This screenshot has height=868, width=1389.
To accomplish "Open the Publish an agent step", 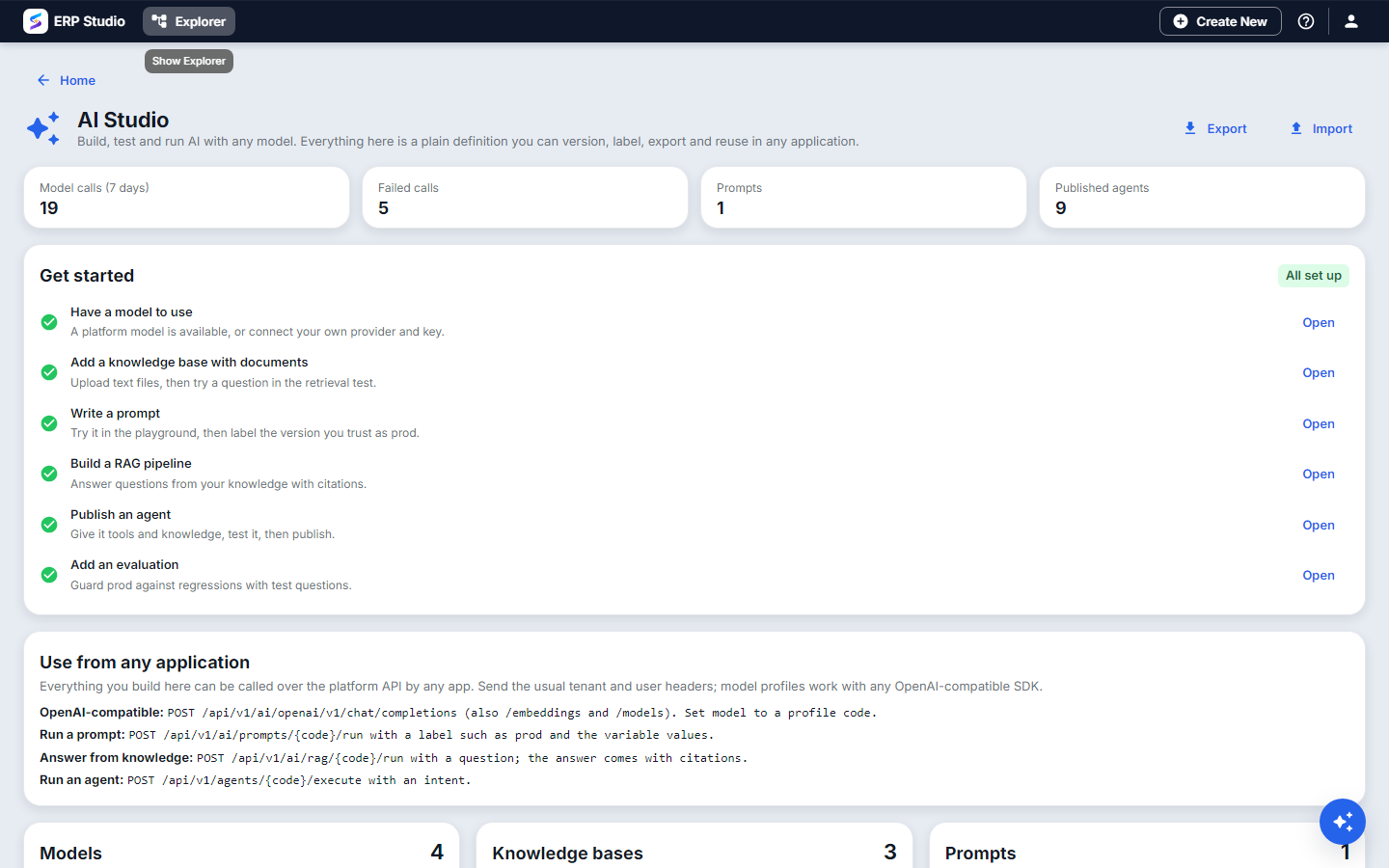I will click(1319, 525).
